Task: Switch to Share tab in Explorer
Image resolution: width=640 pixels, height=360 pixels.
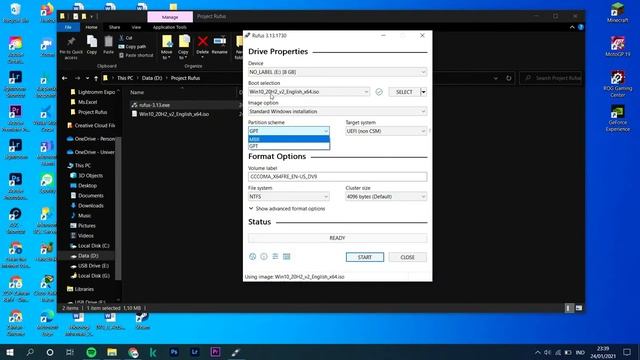Action: click(114, 27)
